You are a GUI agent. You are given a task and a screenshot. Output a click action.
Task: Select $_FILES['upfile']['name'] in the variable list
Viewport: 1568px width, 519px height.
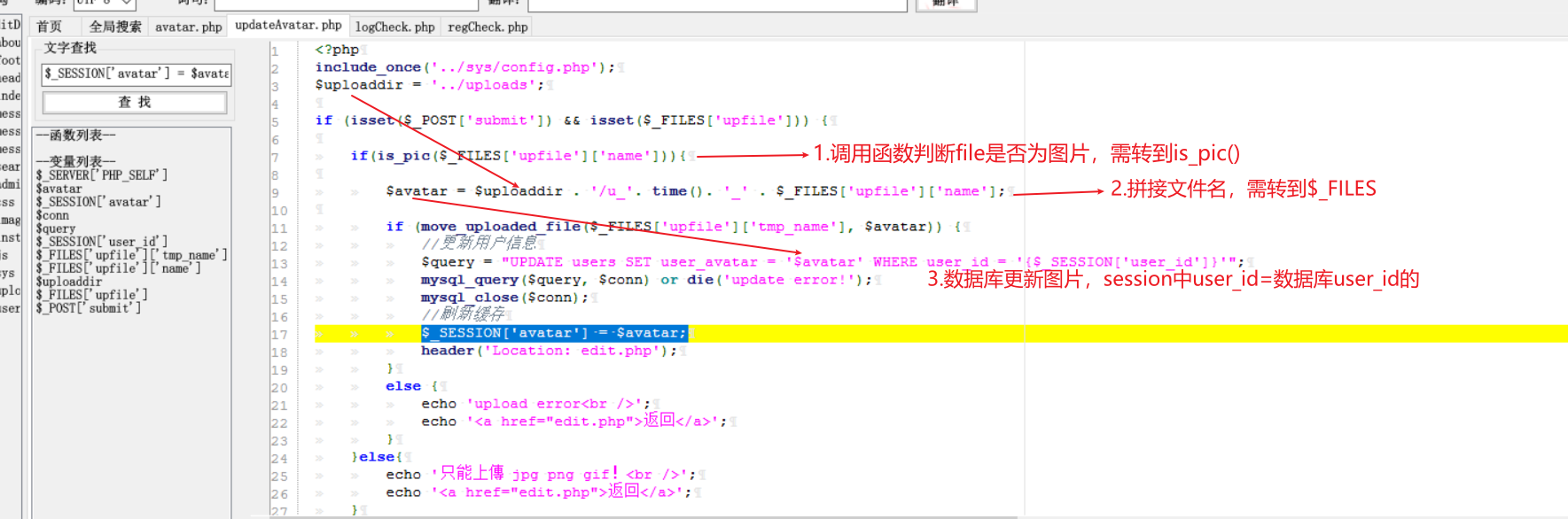[x=118, y=268]
